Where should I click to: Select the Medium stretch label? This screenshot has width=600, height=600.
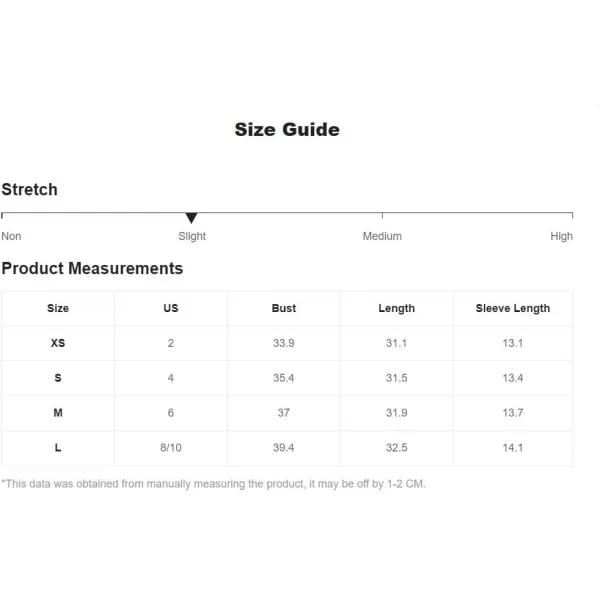pyautogui.click(x=382, y=236)
